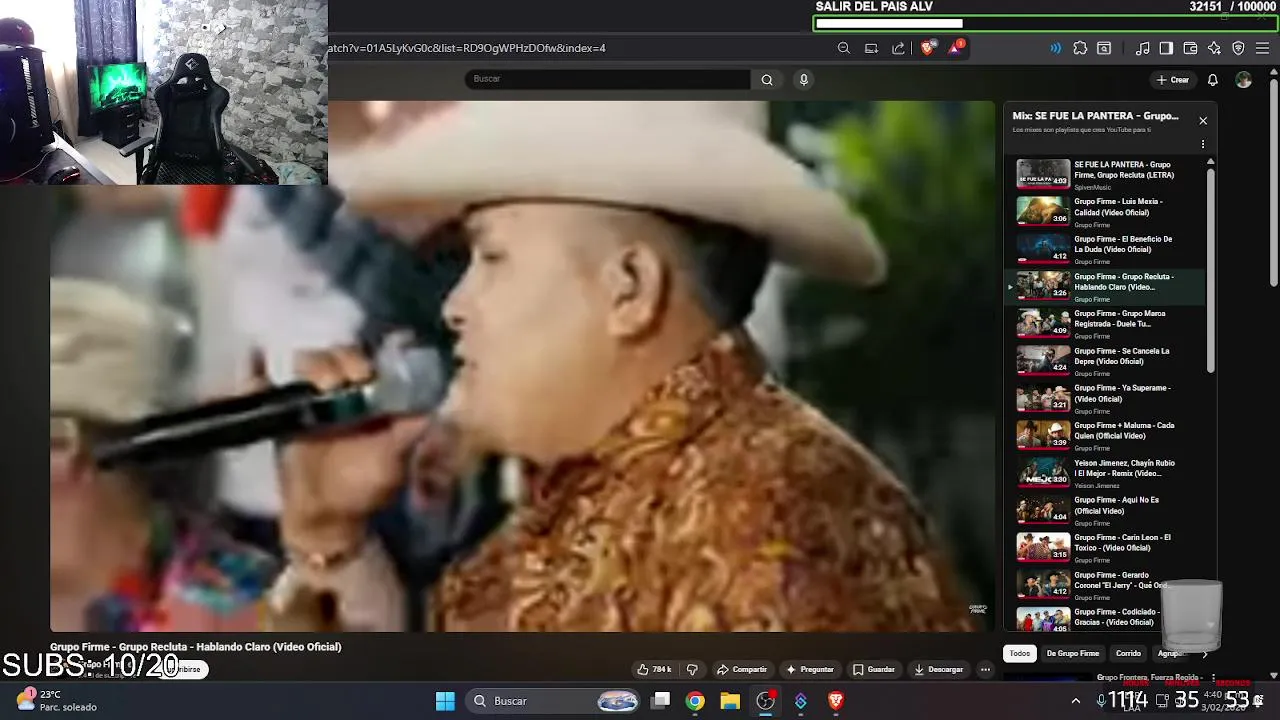Open the media control music note icon
The image size is (1280, 720).
(1143, 48)
